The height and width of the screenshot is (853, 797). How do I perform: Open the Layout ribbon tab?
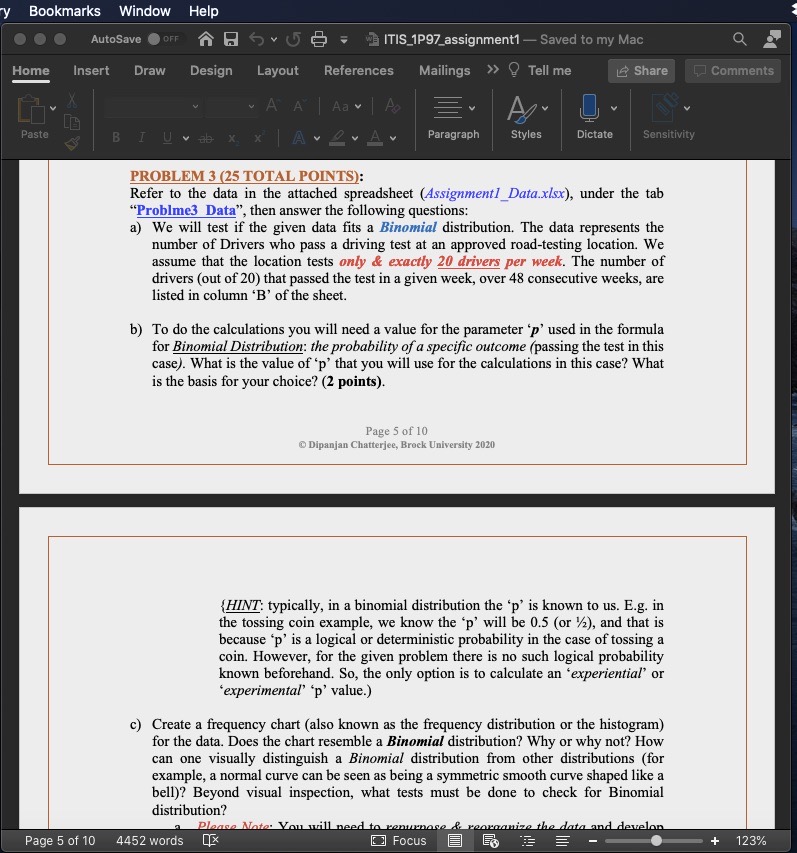(277, 70)
